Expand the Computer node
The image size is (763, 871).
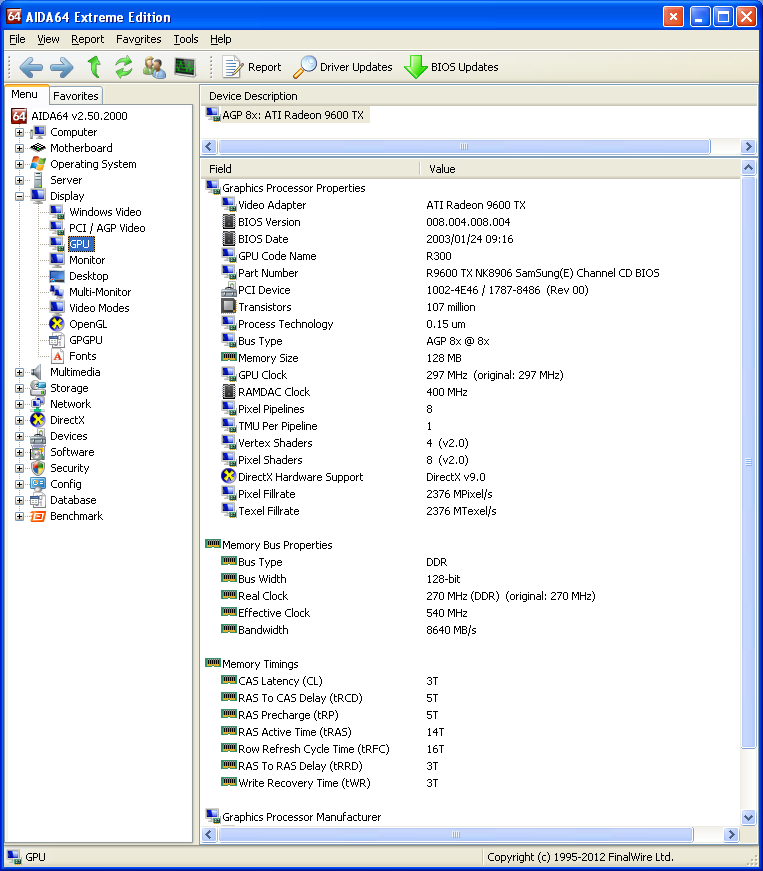click(19, 132)
